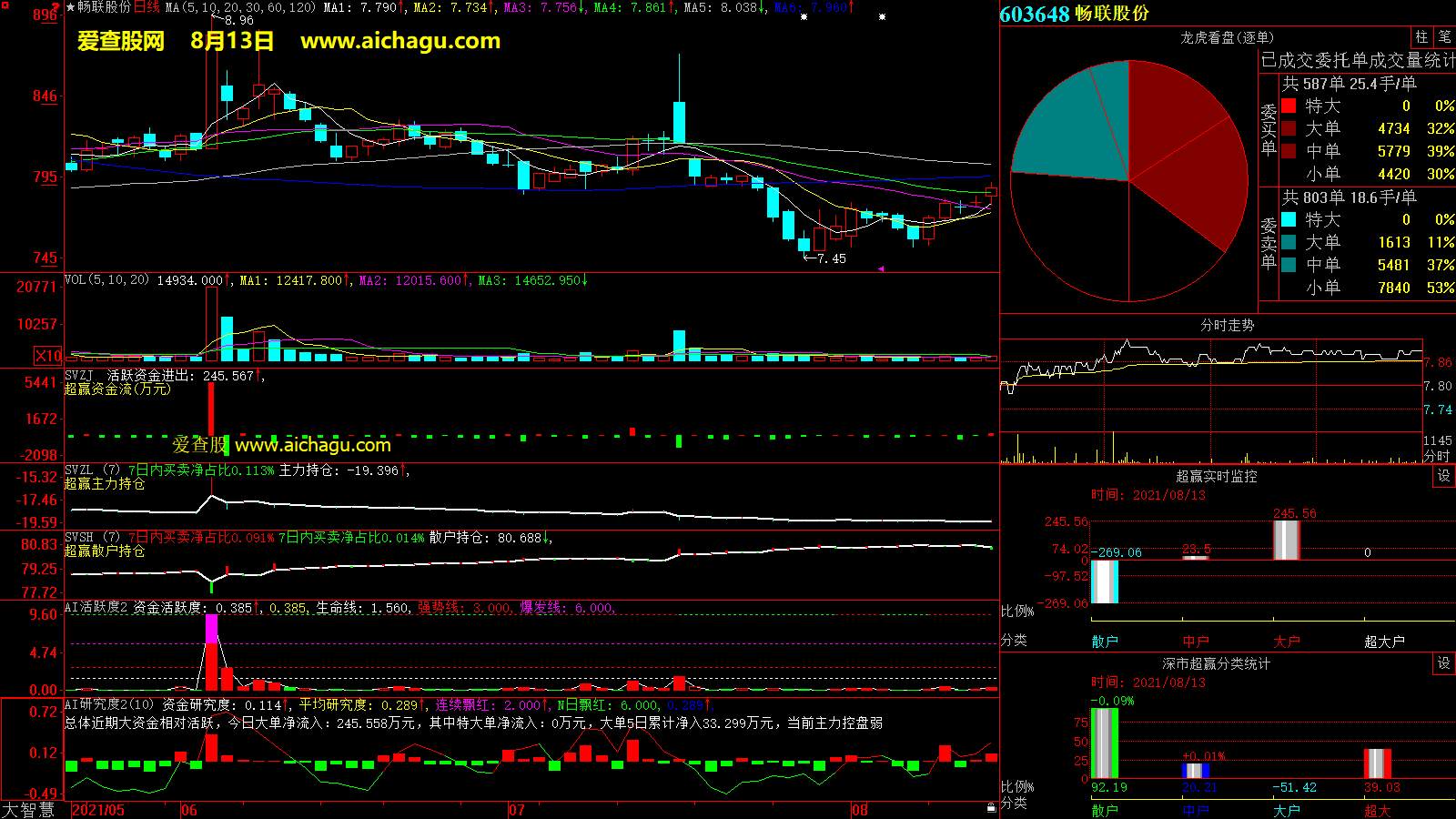Click the lock icon at bottom of chart
This screenshot has width=1456, height=819.
991,807
